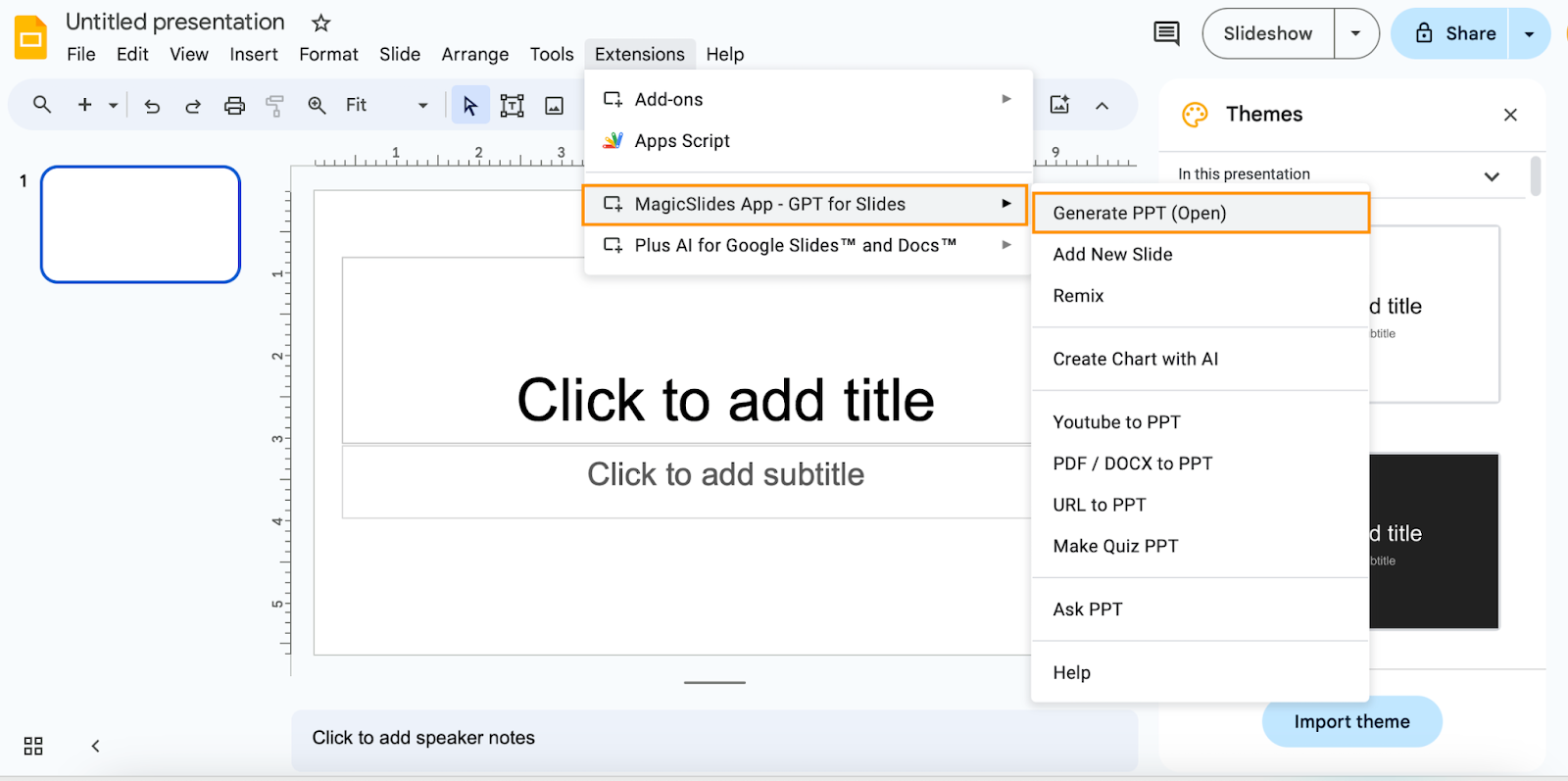Select slide 1 thumbnail in filmstrip
1568x781 pixels.
[140, 224]
